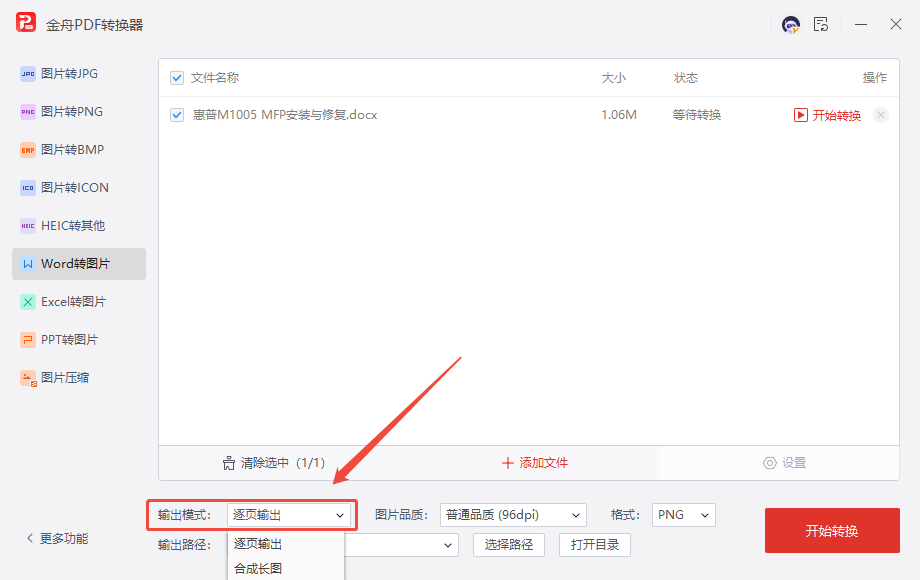Click the gear icon for 设置
The image size is (920, 580).
pyautogui.click(x=769, y=463)
